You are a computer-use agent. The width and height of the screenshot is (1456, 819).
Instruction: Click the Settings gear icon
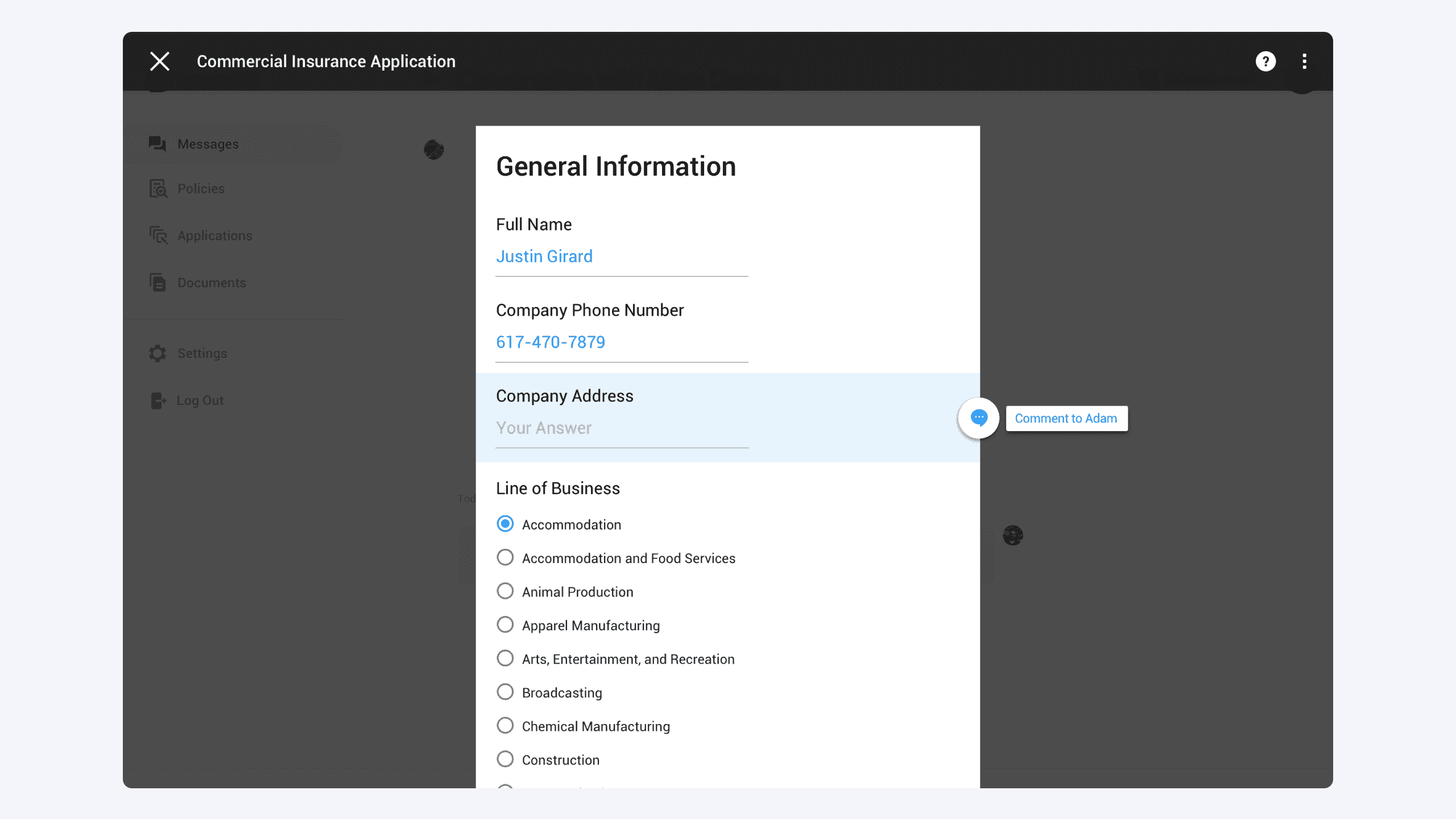(158, 353)
